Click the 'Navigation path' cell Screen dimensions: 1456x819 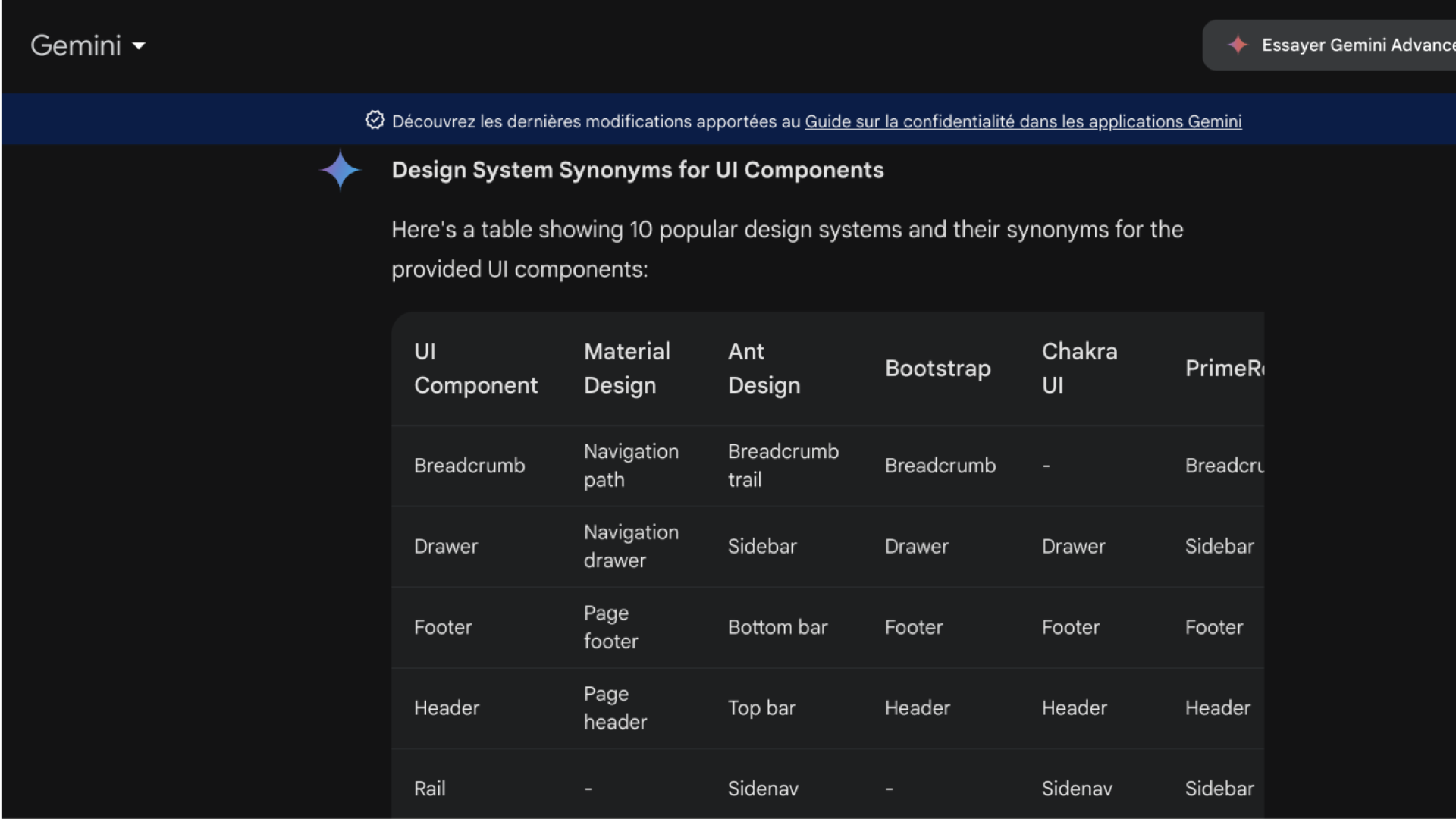[x=631, y=466]
